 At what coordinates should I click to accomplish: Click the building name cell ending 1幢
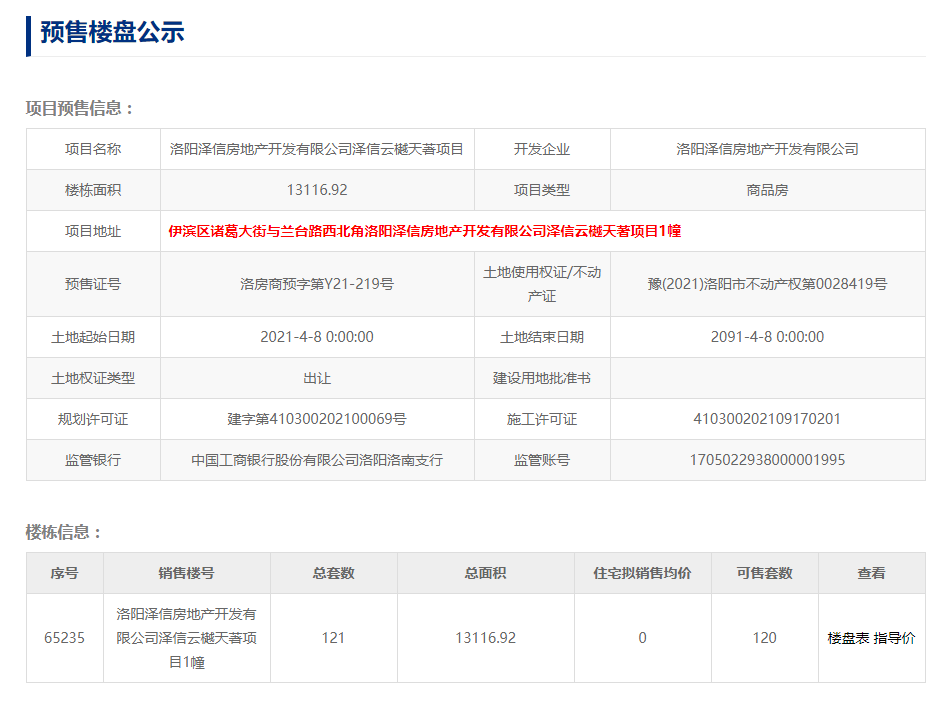coord(187,638)
